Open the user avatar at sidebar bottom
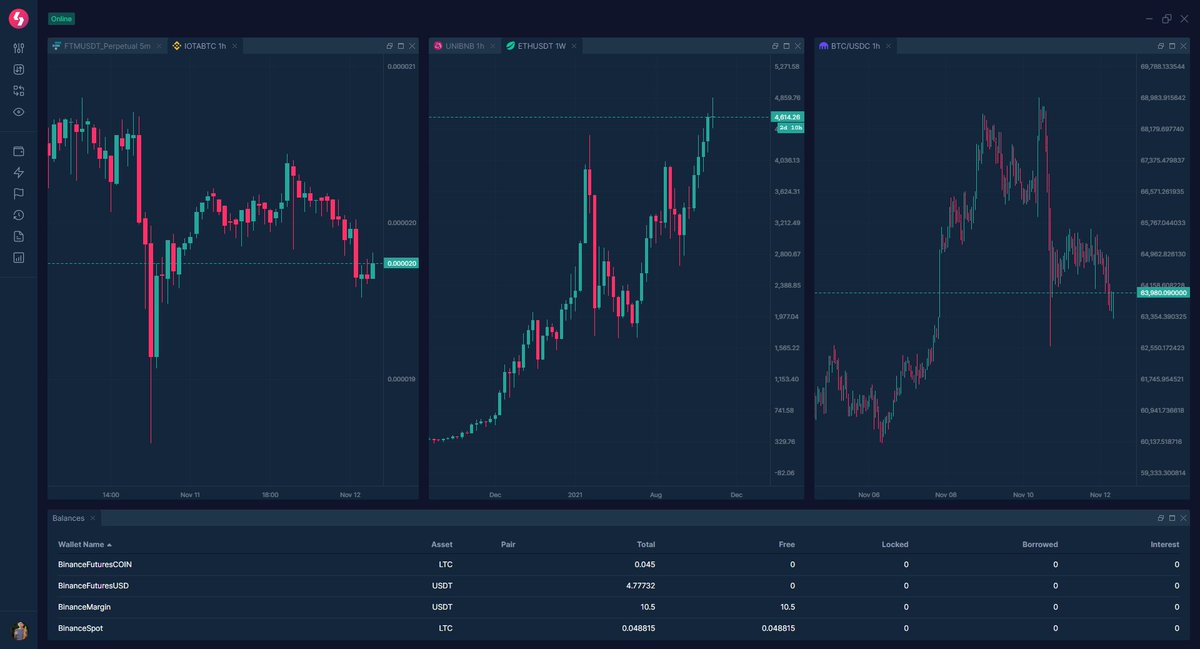 coord(20,631)
